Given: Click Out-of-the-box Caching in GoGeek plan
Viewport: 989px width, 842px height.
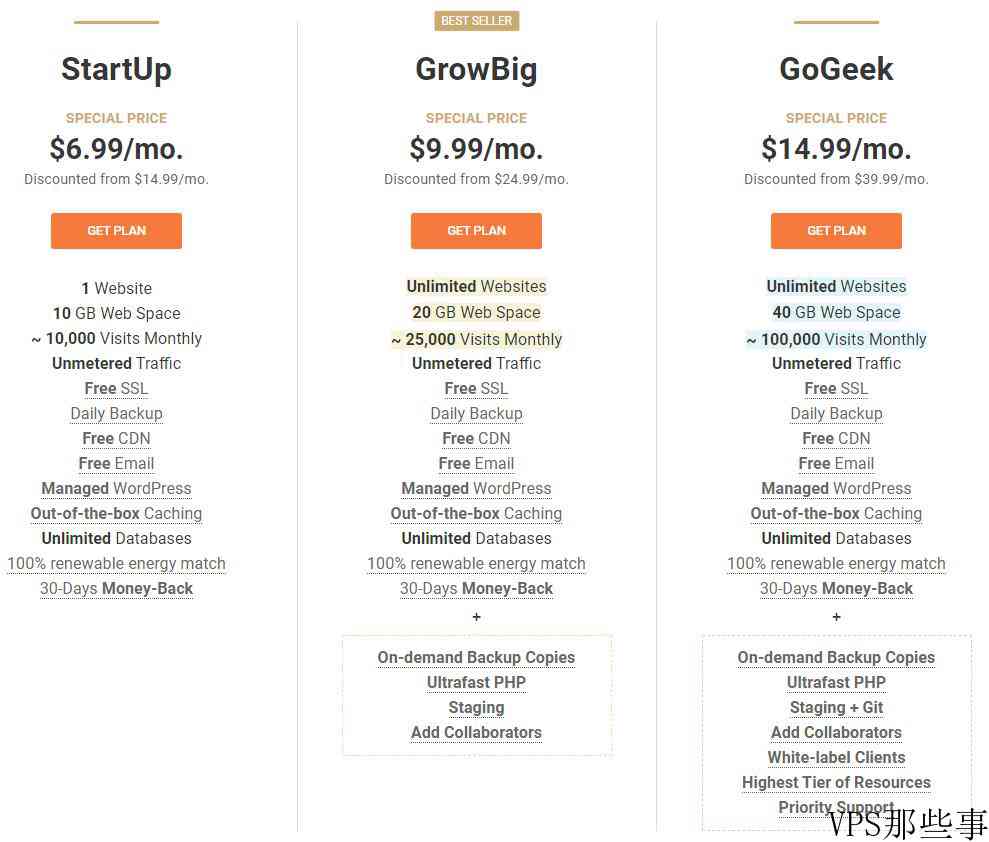Looking at the screenshot, I should [836, 513].
